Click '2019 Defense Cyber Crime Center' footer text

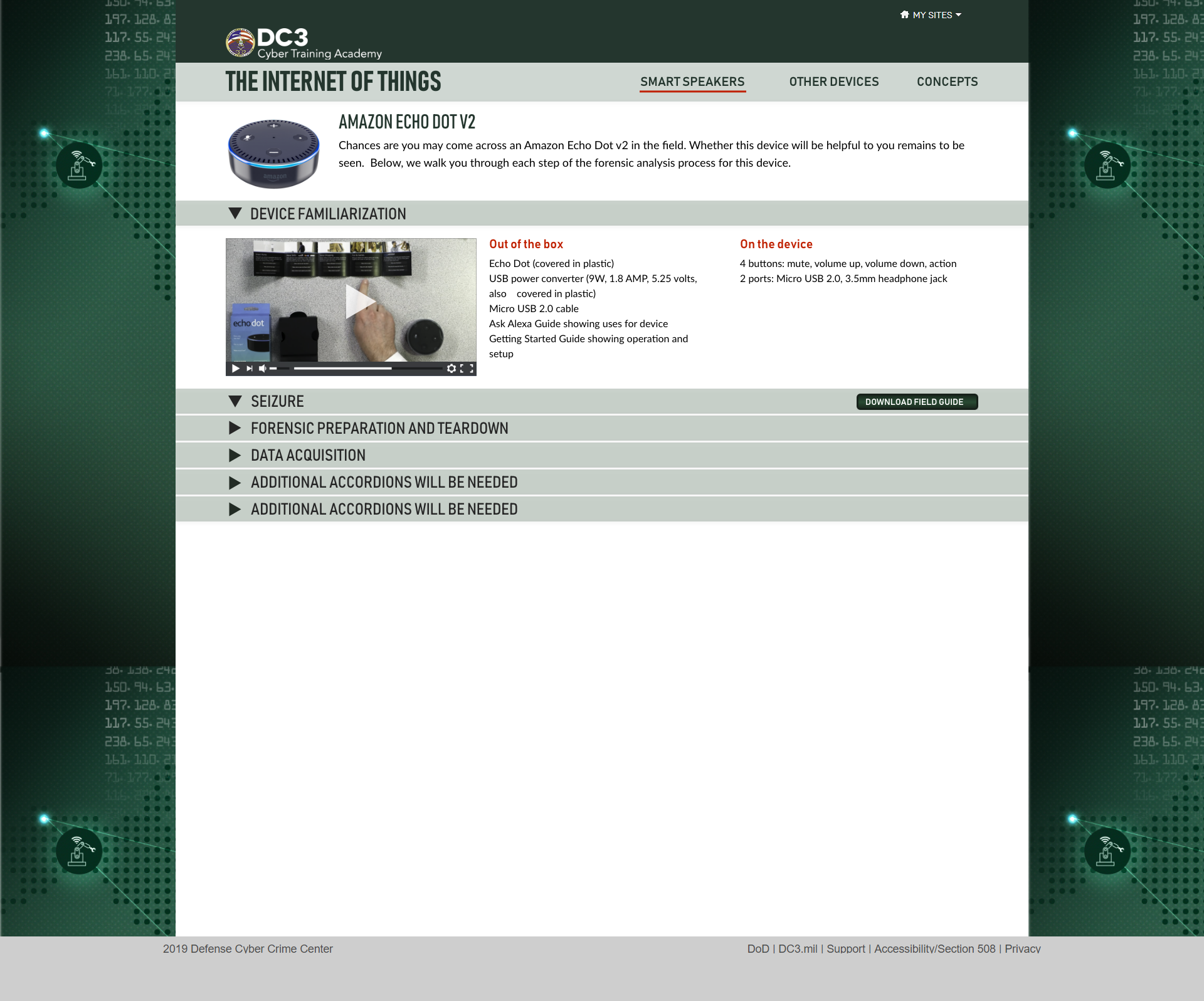point(248,949)
